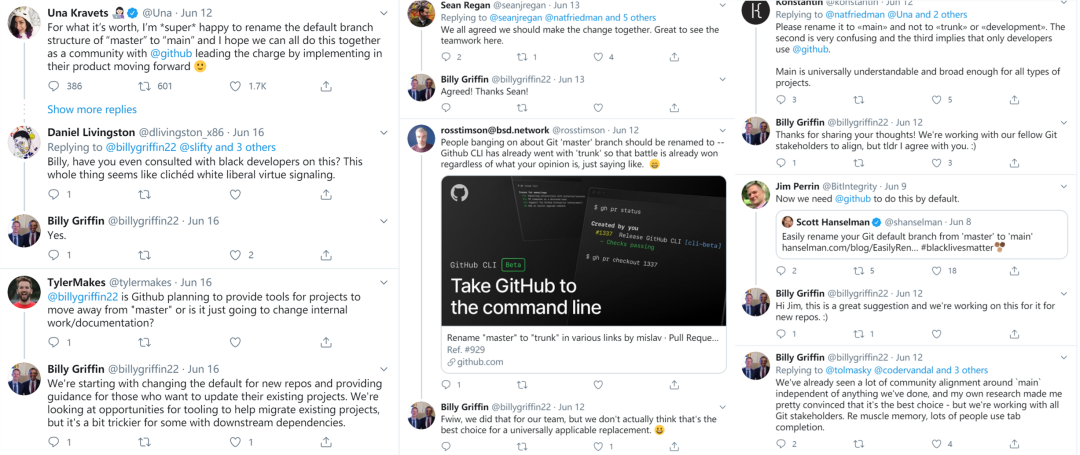Like Konstantin's tweet with 5 likes
Screen dimensions: 1080x455
point(934,99)
